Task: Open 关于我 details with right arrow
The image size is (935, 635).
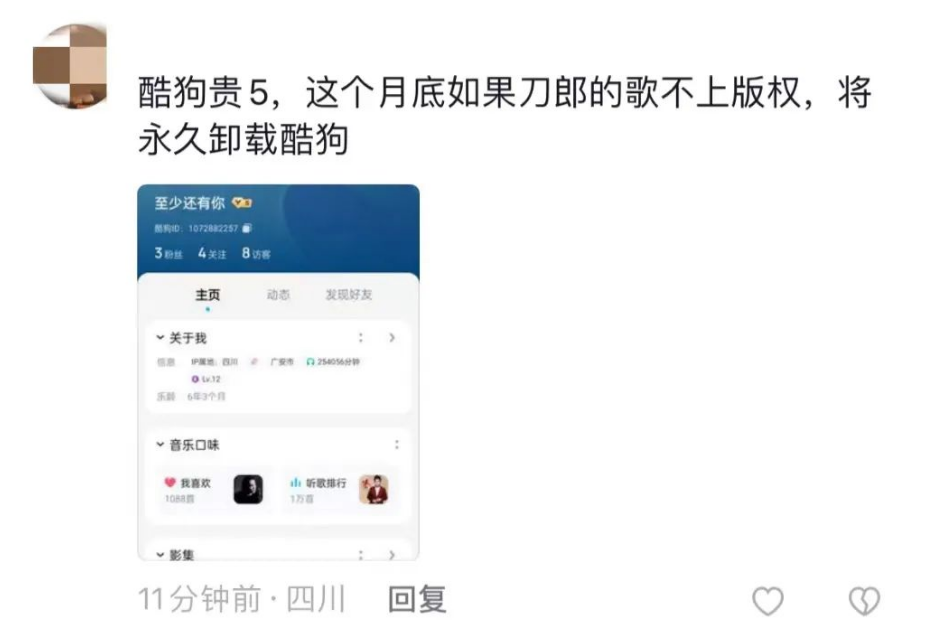Action: pyautogui.click(x=392, y=337)
